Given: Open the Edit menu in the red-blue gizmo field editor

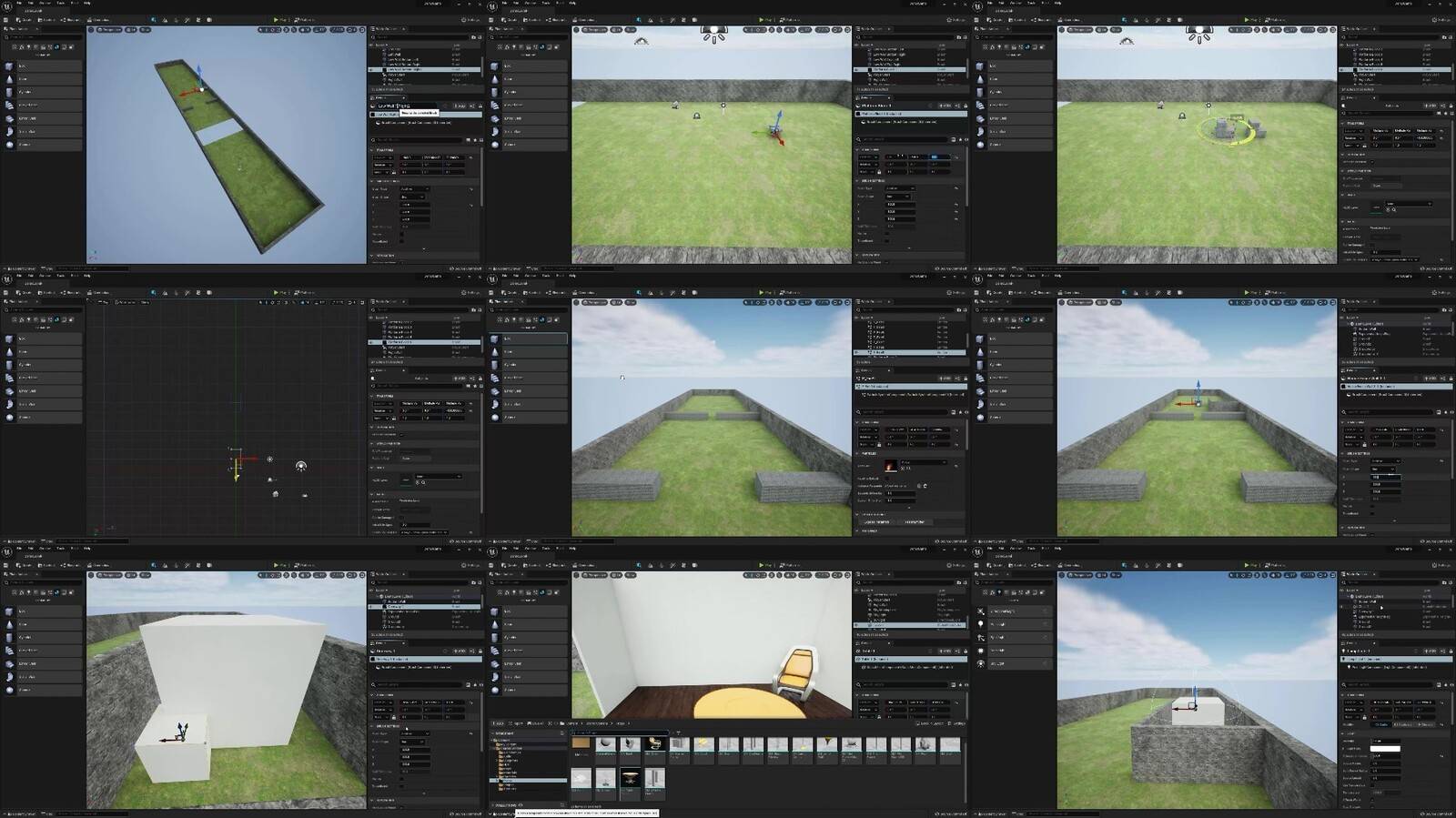Looking at the screenshot, I should pos(515,3).
